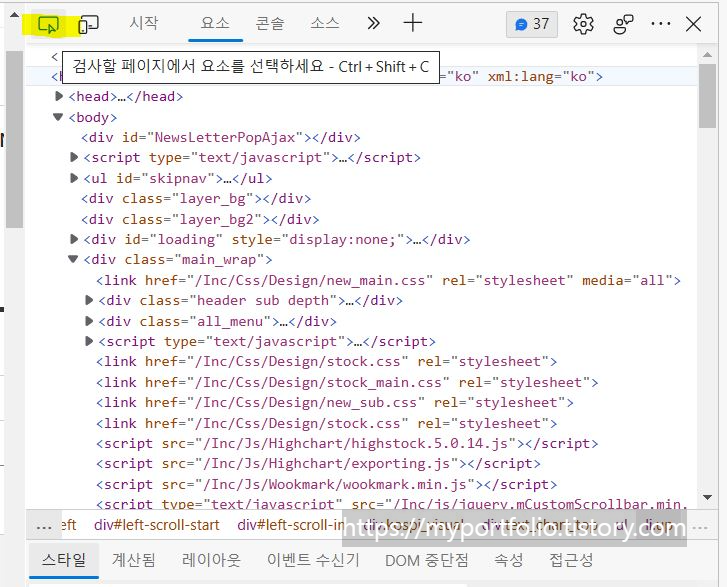Expand the first text/javascript script node
The image size is (727, 587).
click(x=74, y=157)
